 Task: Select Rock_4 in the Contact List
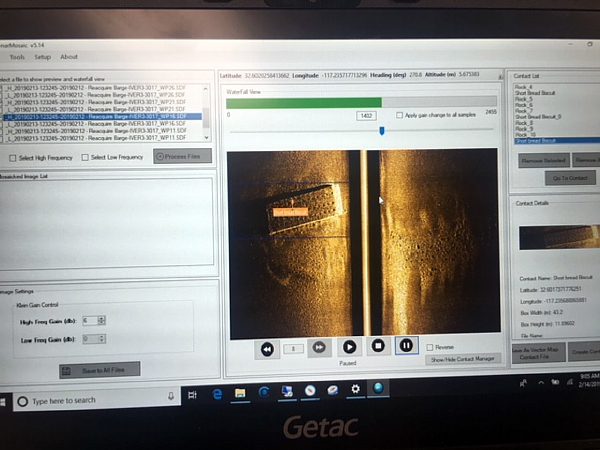tap(523, 87)
